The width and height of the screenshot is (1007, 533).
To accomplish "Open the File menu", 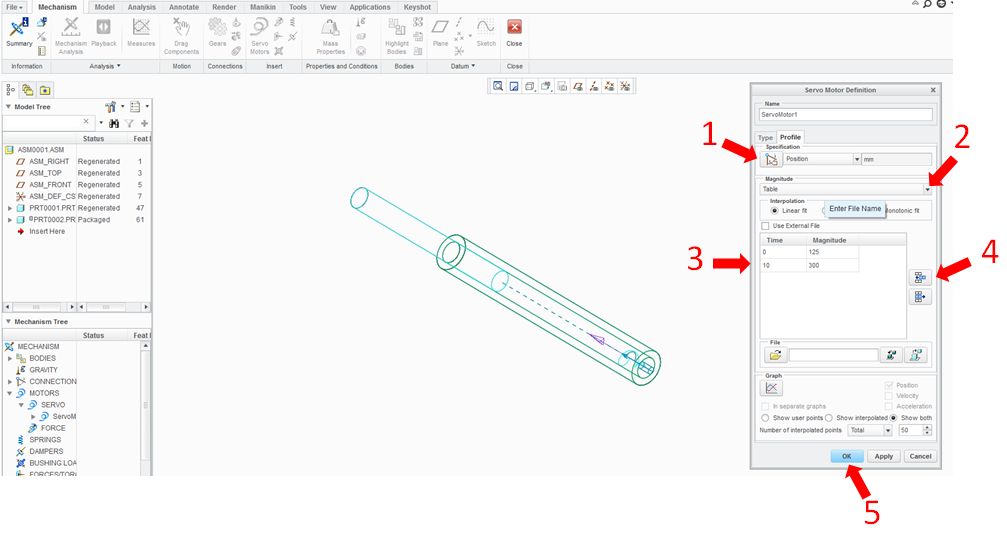I will [x=14, y=7].
